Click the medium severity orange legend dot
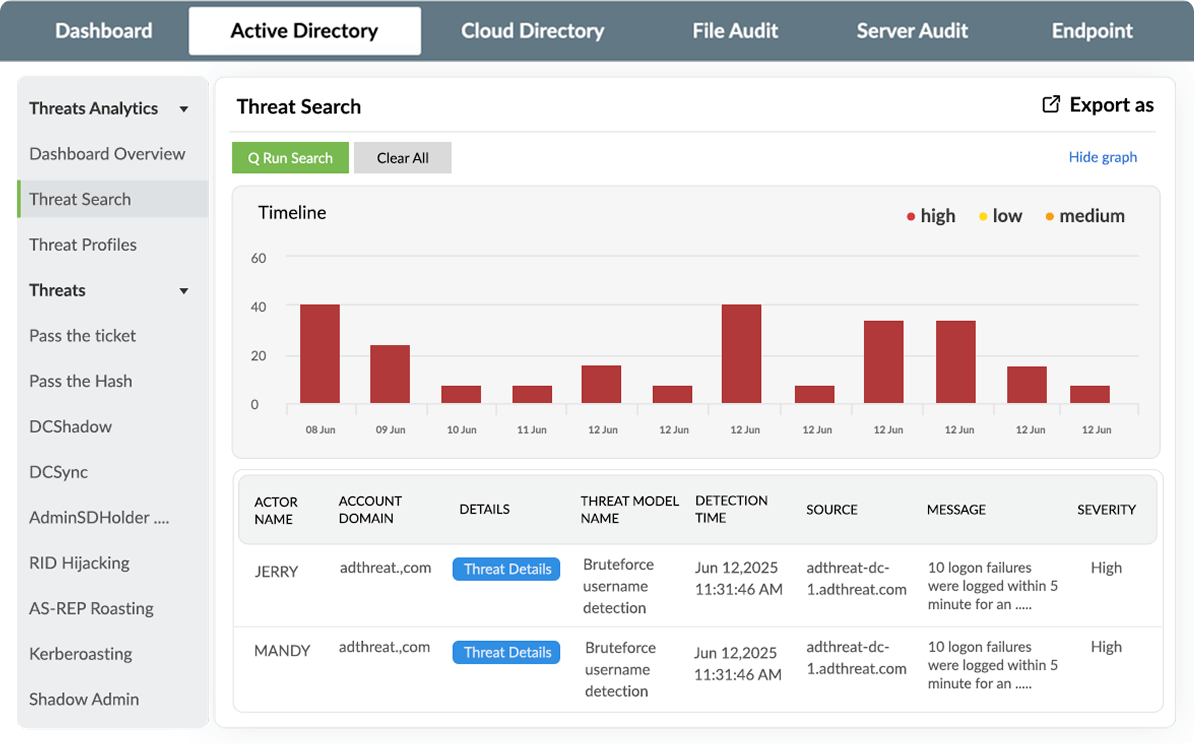This screenshot has height=744, width=1194. tap(1049, 217)
